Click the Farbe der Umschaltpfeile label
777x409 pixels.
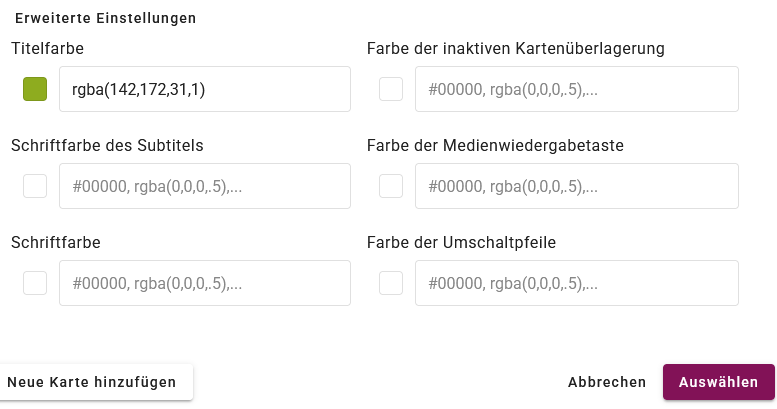(475, 242)
